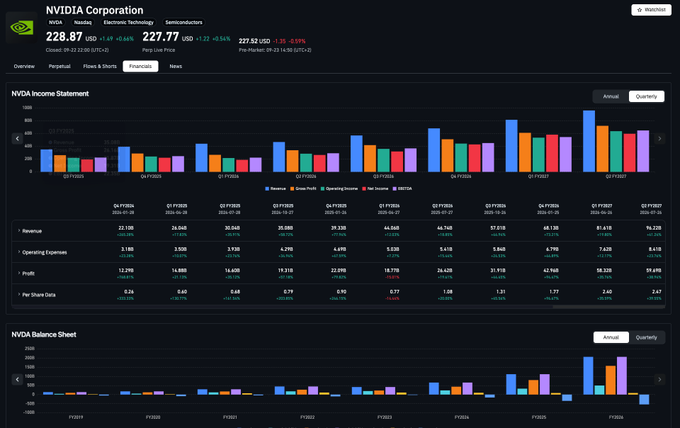Click Q2 FY2027 revenue value 96.22B
Screen dimensions: 680x428
[x=654, y=228]
